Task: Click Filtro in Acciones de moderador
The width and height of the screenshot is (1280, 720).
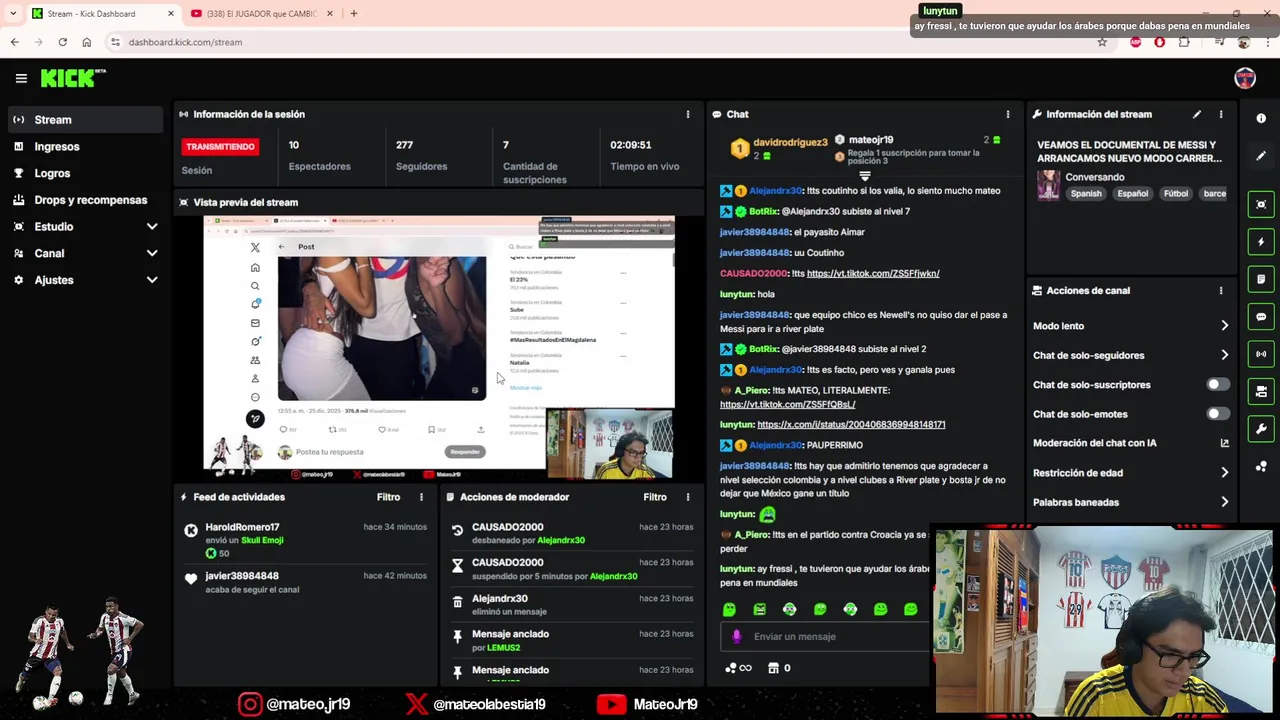Action: [x=655, y=497]
